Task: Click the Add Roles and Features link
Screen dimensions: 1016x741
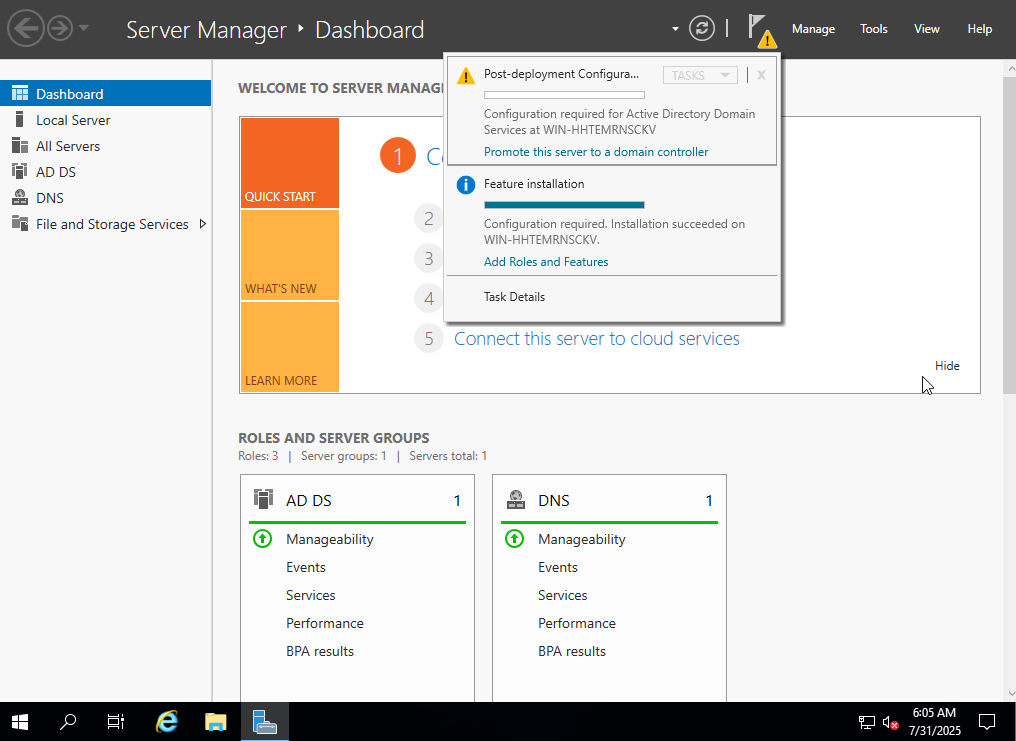Action: 546,262
